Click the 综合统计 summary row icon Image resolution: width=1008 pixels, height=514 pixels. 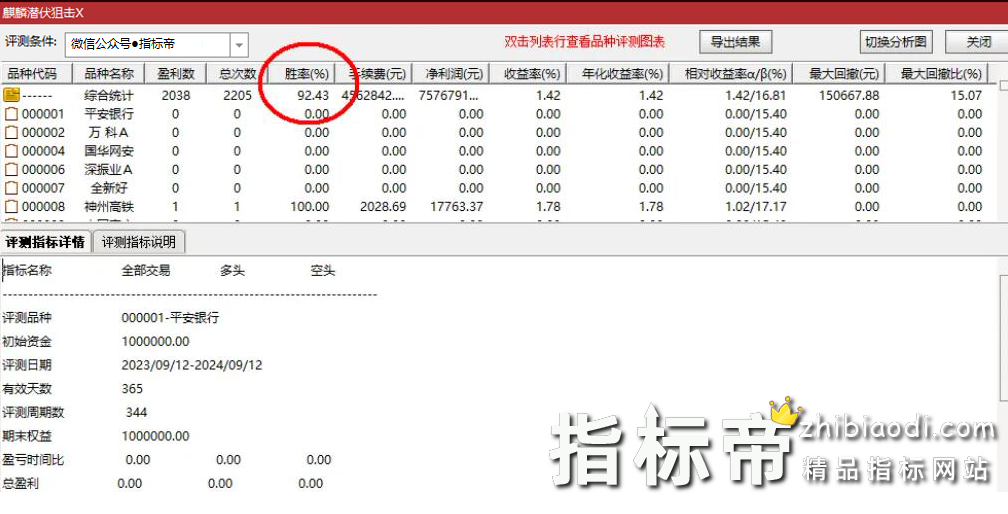(11, 95)
